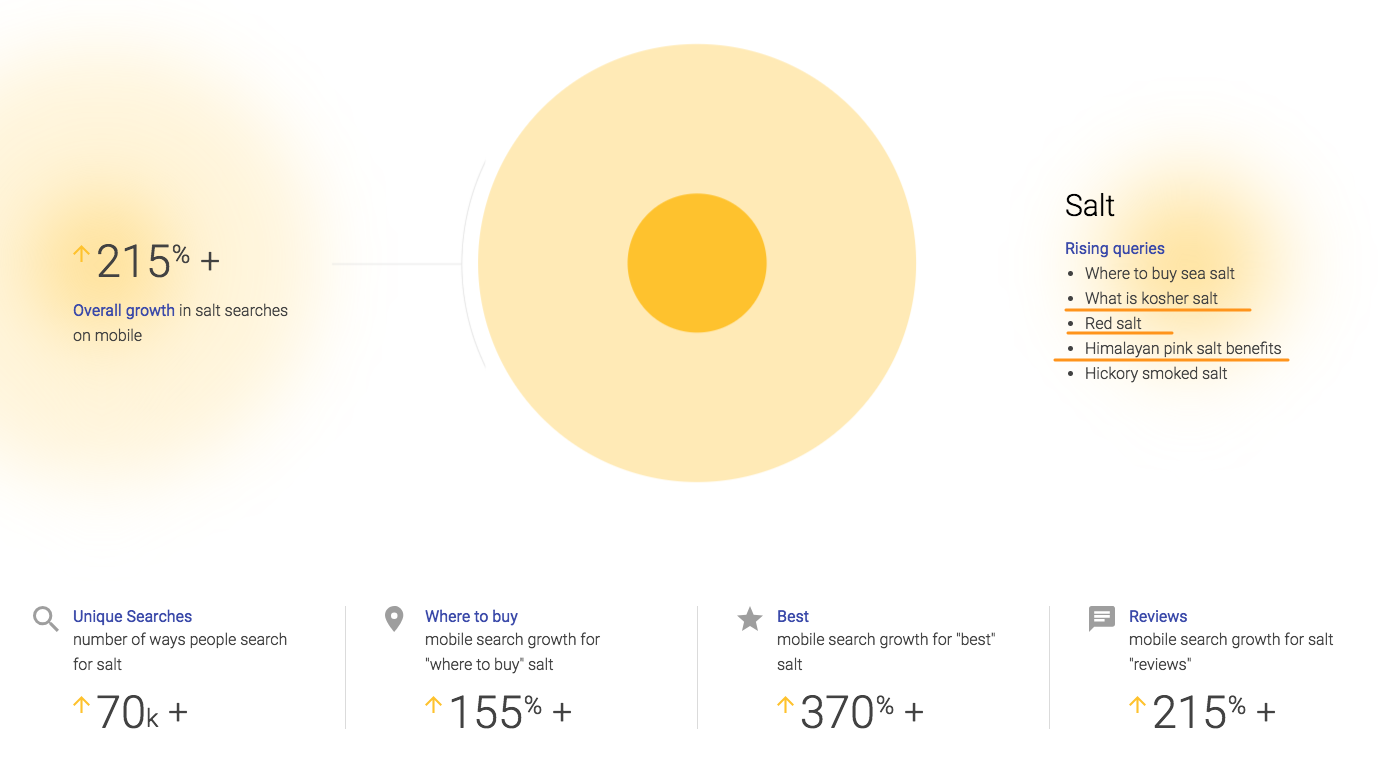Click the Salt category title

click(x=1090, y=205)
